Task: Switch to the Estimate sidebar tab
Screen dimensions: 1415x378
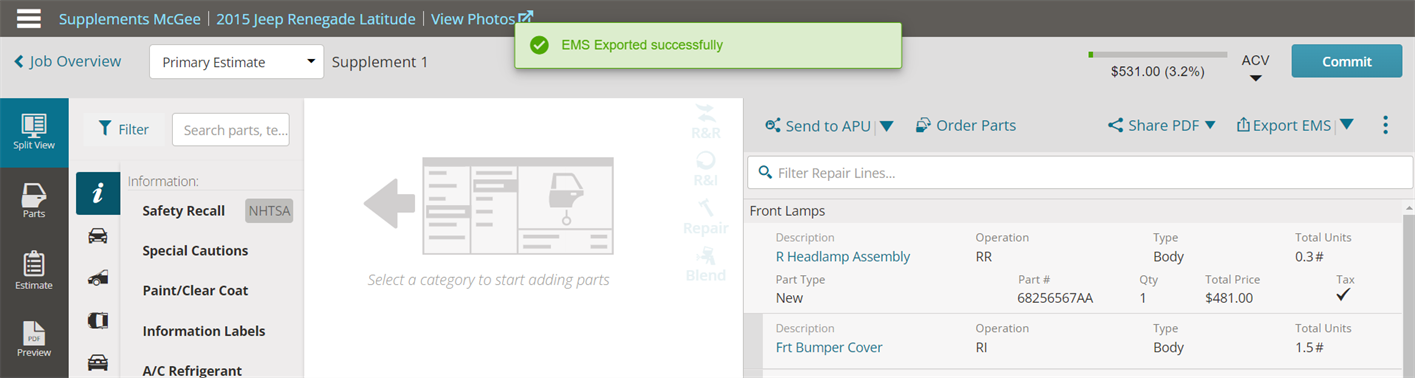Action: [x=34, y=270]
